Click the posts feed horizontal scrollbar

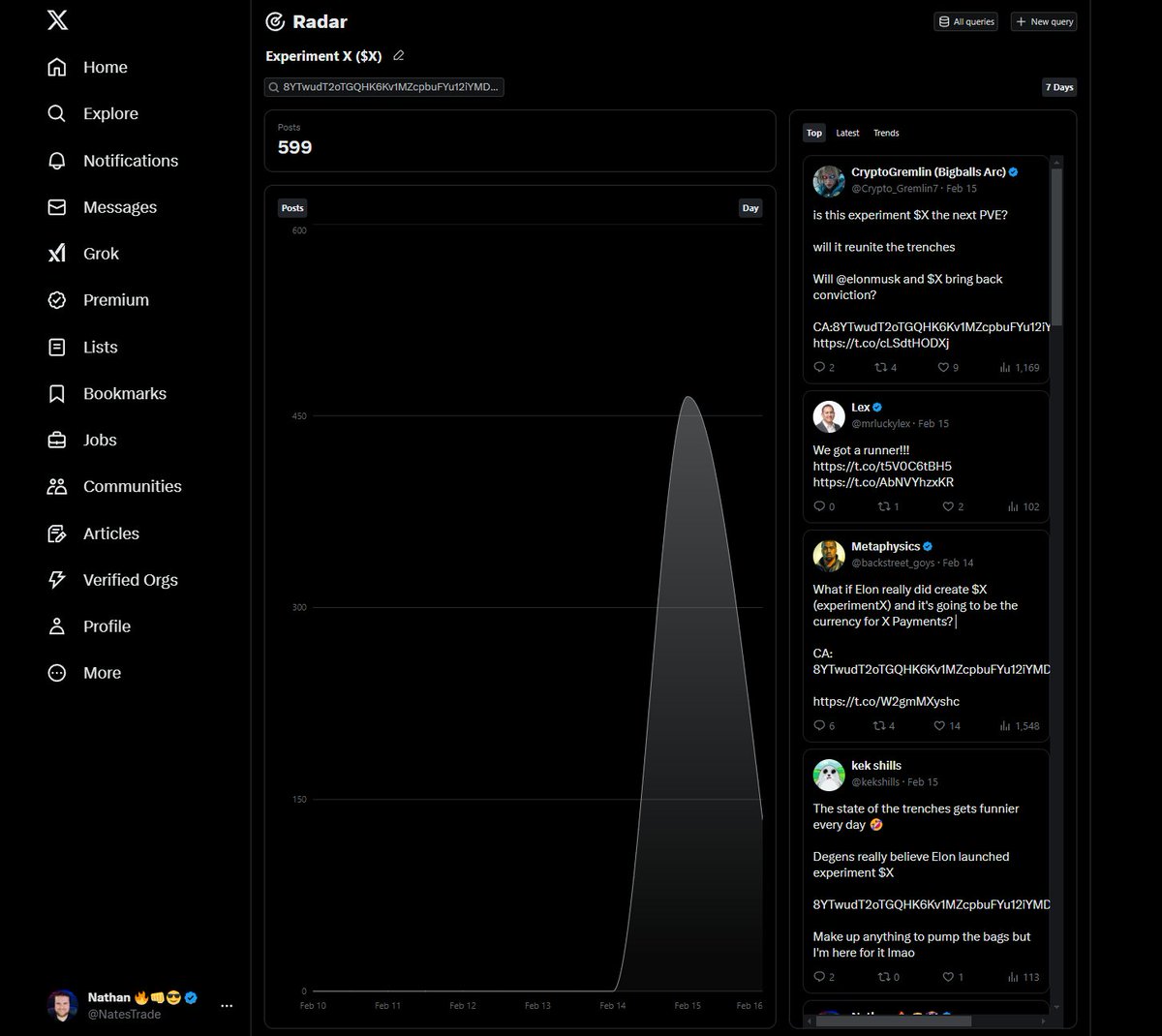(x=896, y=1020)
